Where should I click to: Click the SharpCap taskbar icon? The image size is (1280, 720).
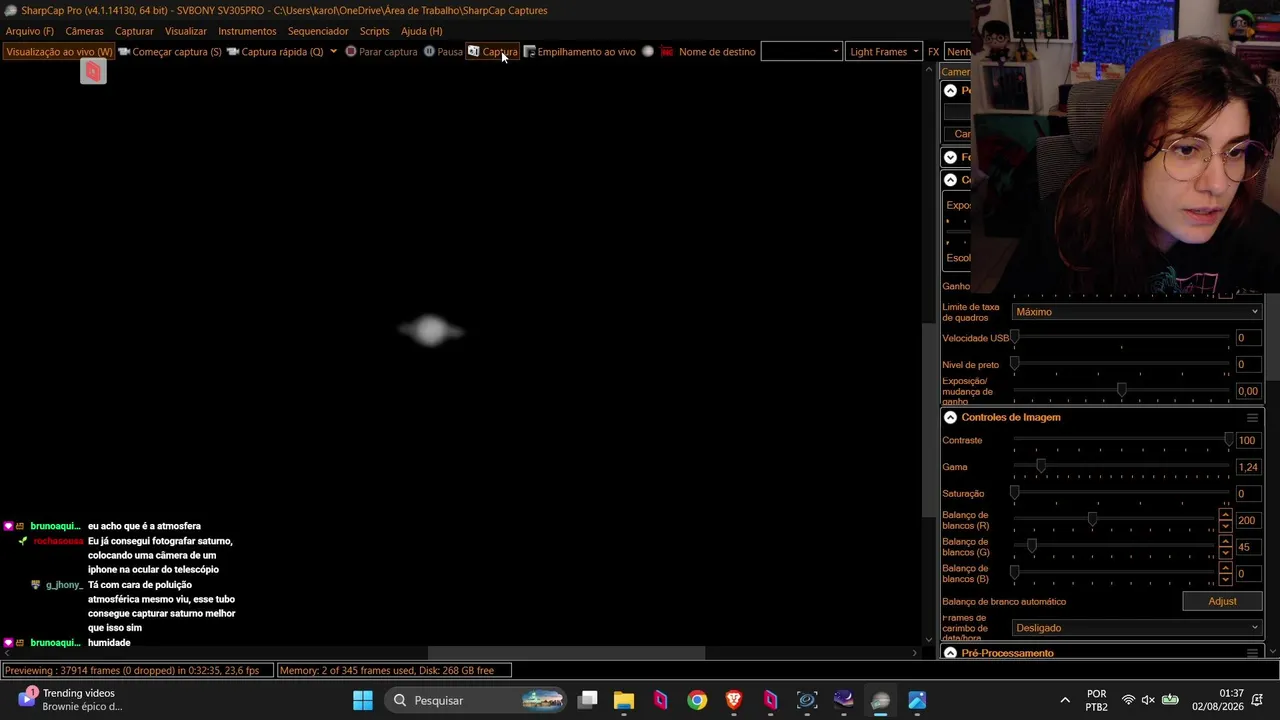(880, 700)
